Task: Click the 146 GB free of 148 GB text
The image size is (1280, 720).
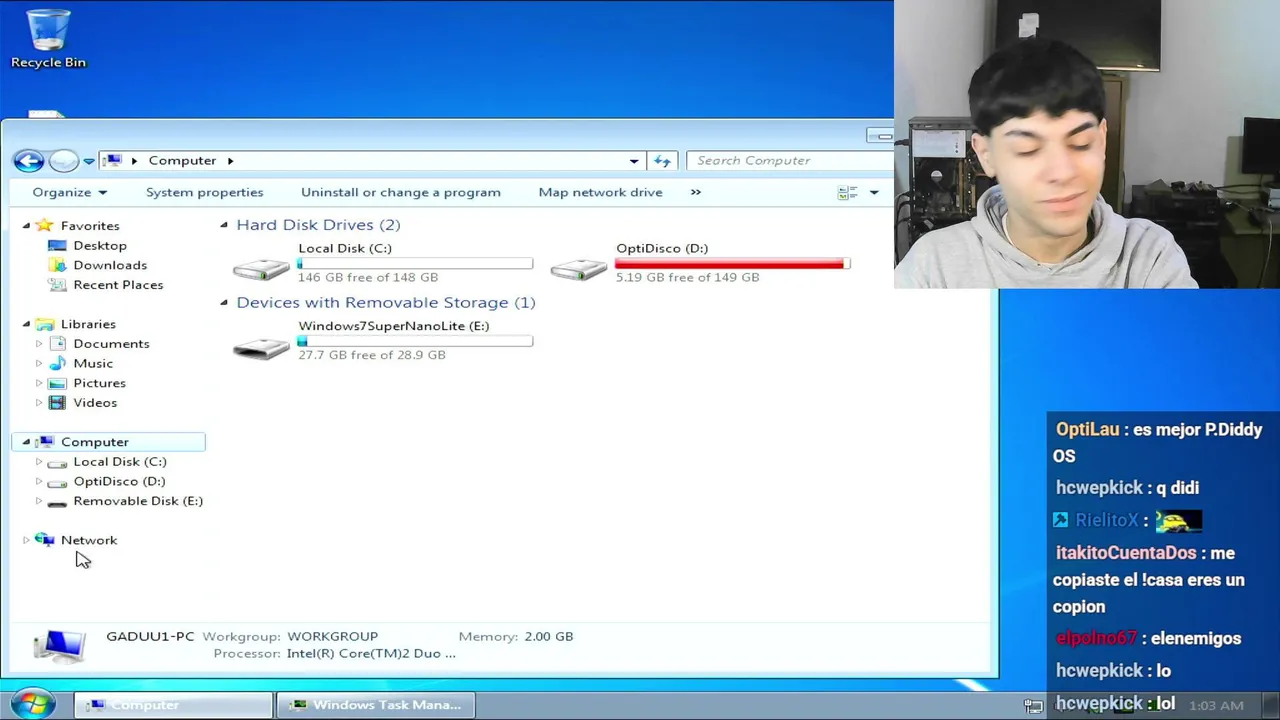Action: (x=368, y=277)
